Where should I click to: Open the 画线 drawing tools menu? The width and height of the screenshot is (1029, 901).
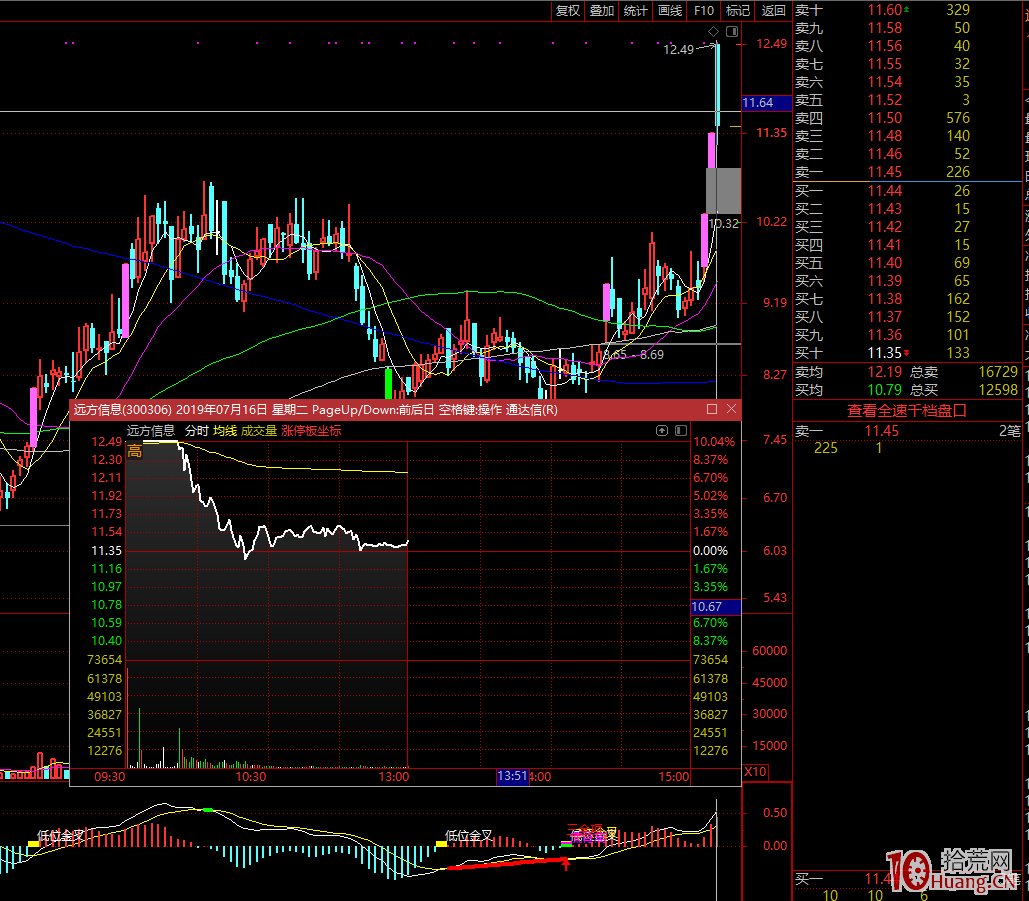tap(669, 10)
